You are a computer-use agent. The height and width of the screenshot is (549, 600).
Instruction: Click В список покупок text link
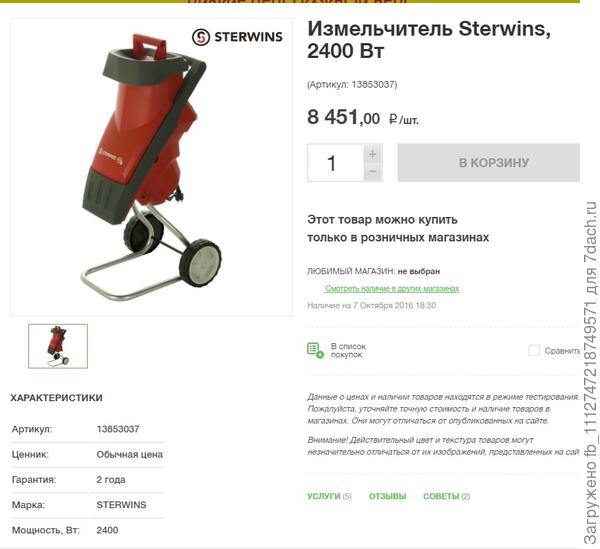click(348, 350)
